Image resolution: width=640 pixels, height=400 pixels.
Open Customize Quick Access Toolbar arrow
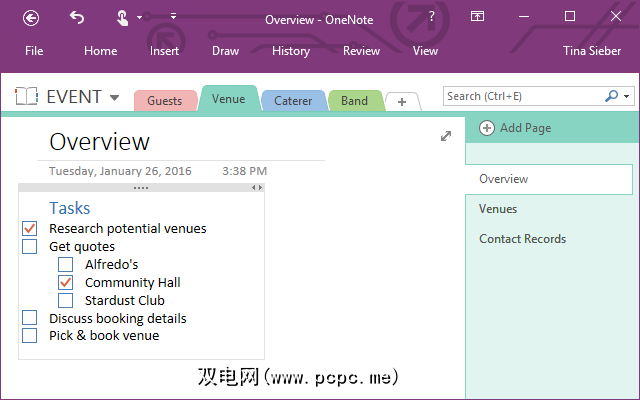(173, 16)
